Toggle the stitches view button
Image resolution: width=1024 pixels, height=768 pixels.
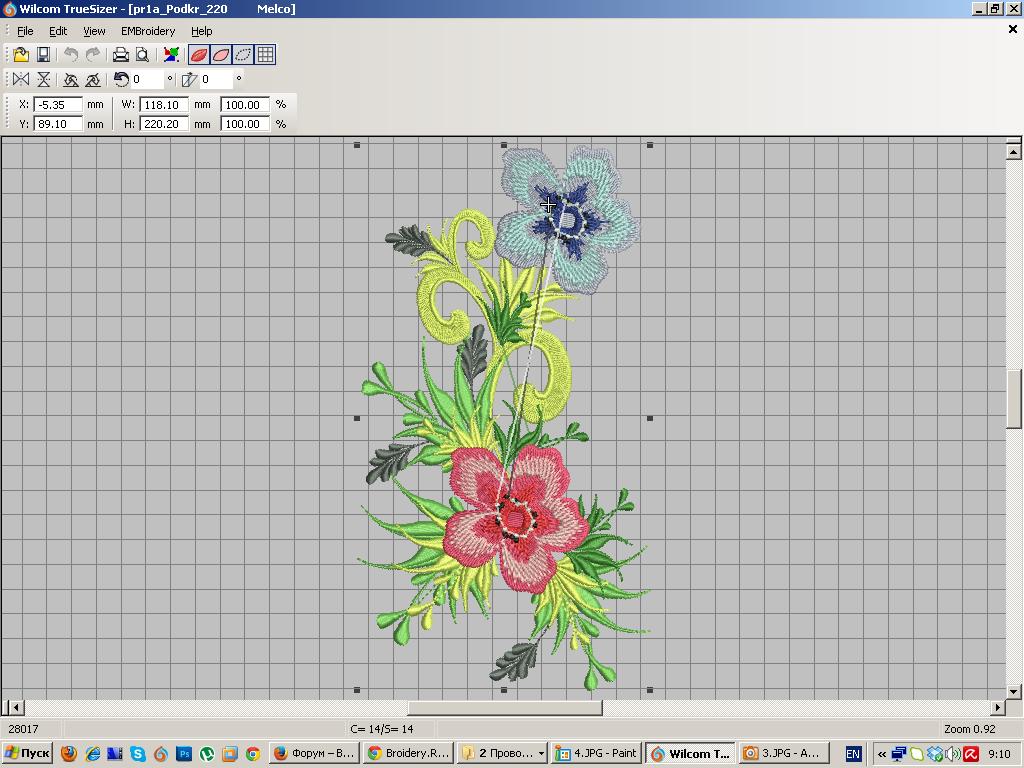(x=221, y=55)
